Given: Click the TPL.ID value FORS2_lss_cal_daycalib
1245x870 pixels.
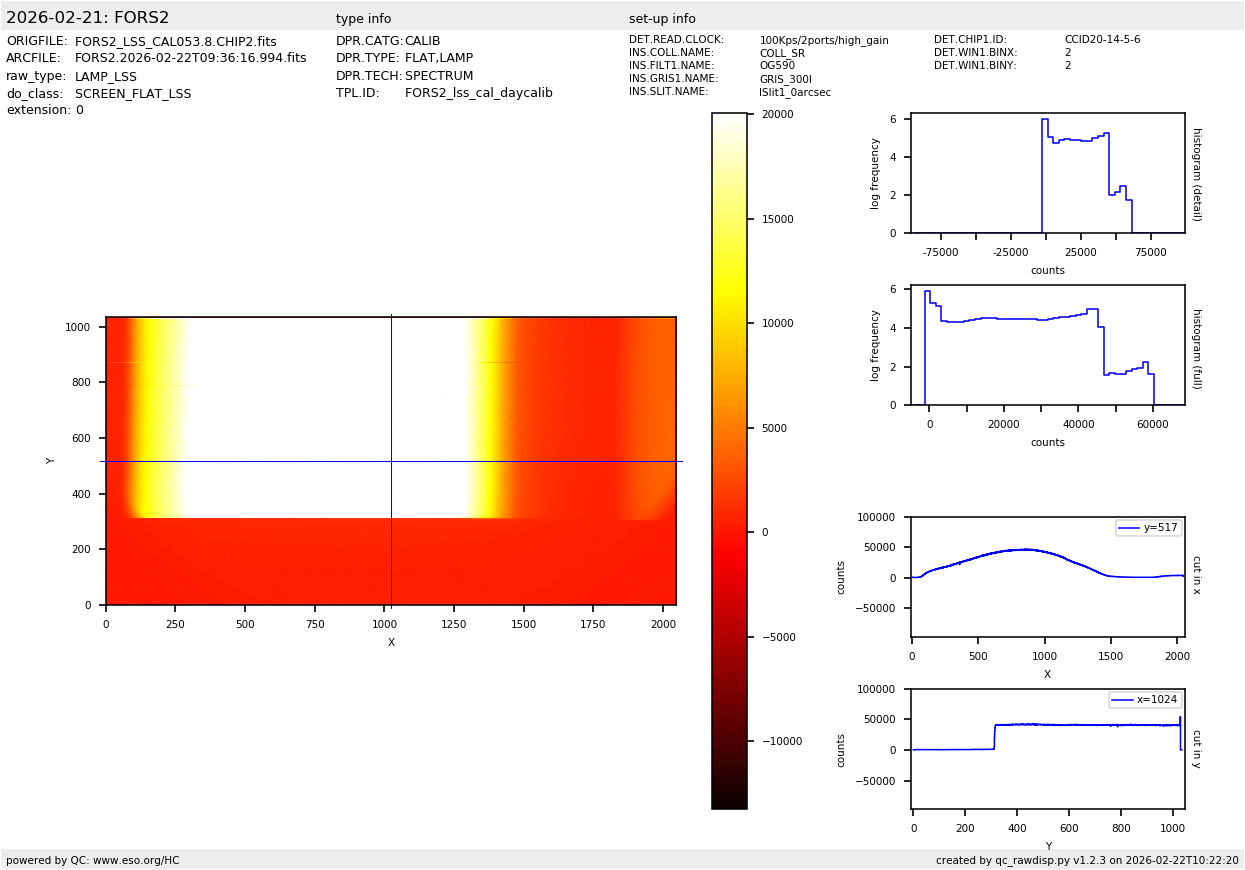Looking at the screenshot, I should [x=478, y=93].
